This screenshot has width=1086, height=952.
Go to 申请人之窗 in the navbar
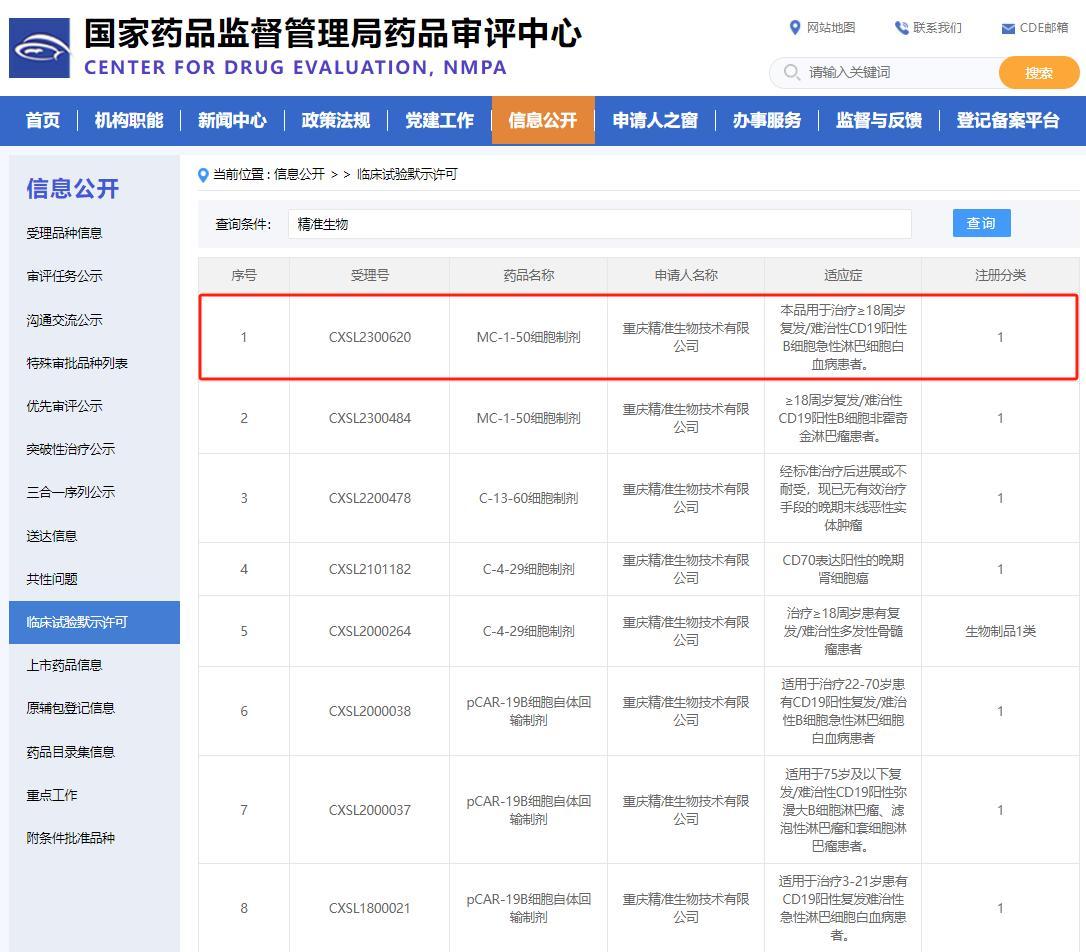(655, 121)
